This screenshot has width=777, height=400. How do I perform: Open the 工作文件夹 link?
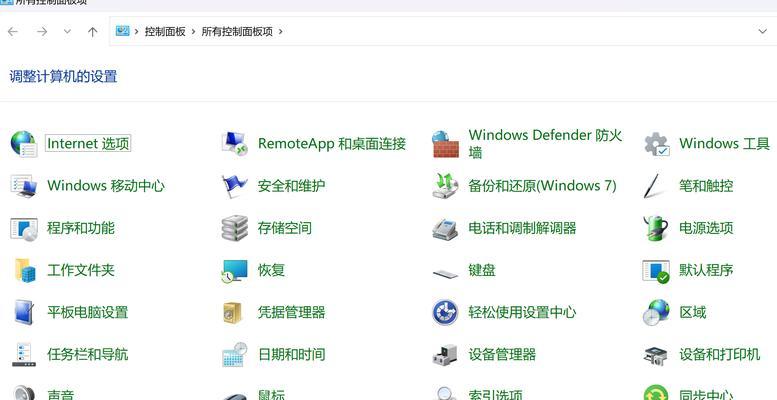click(x=81, y=270)
